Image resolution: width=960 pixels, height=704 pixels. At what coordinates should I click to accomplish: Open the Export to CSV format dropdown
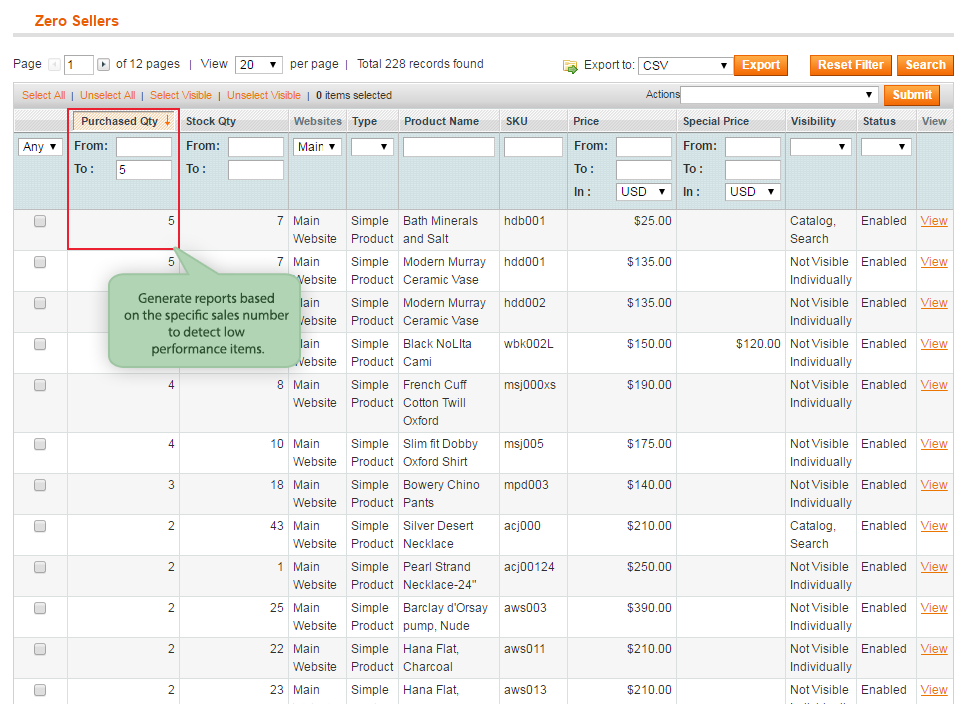tap(685, 66)
